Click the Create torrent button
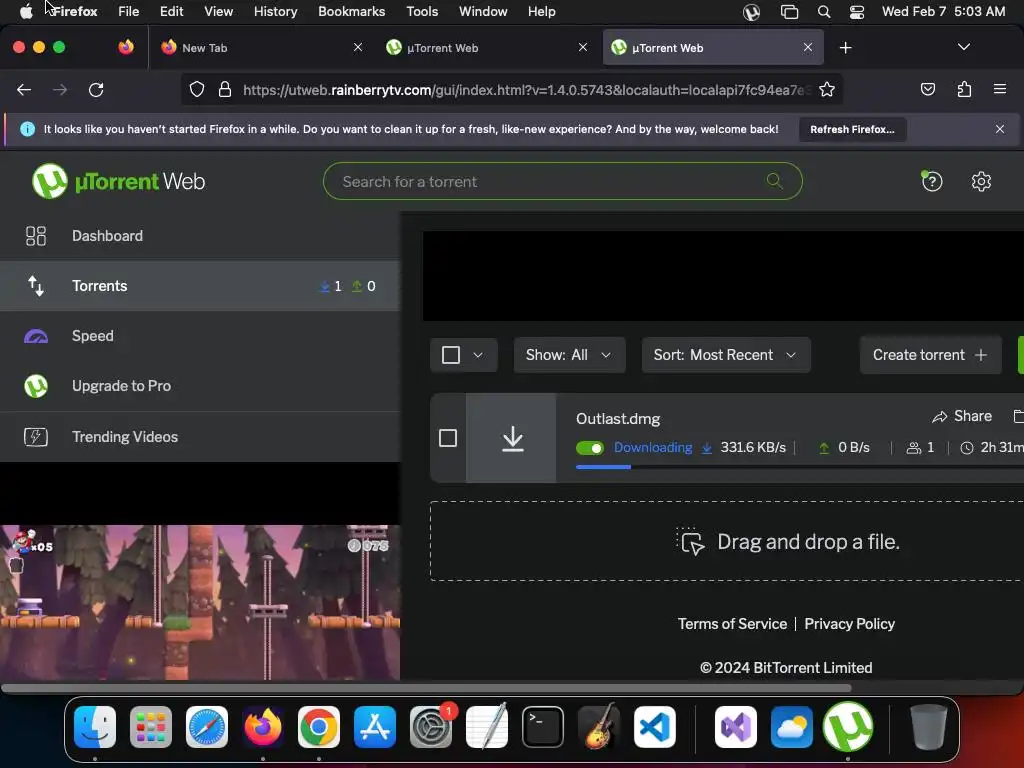 click(x=930, y=355)
